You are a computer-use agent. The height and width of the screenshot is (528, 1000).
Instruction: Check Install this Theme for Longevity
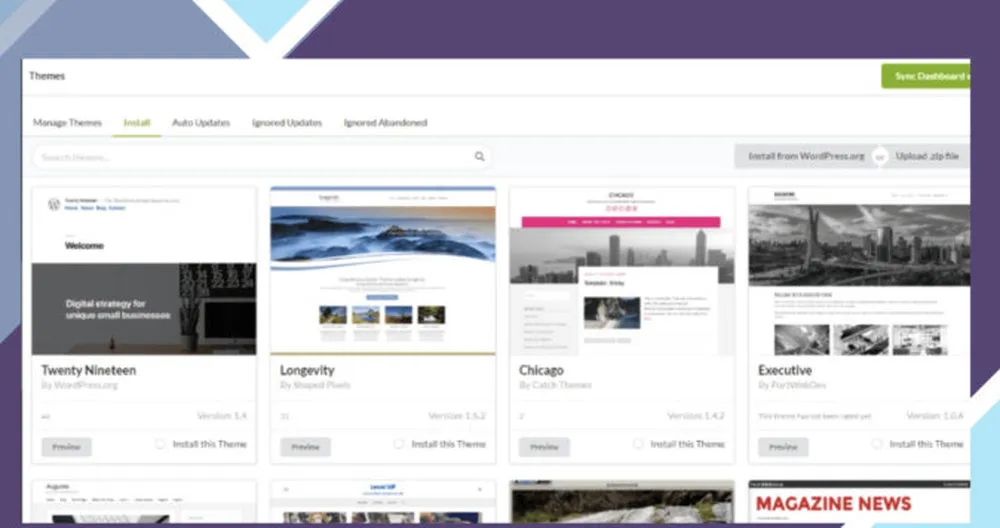pos(399,444)
